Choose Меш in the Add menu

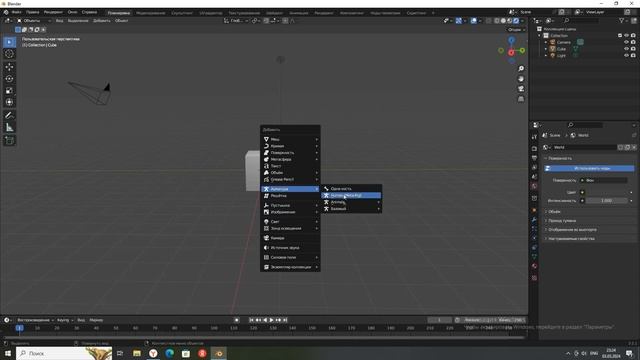290,139
